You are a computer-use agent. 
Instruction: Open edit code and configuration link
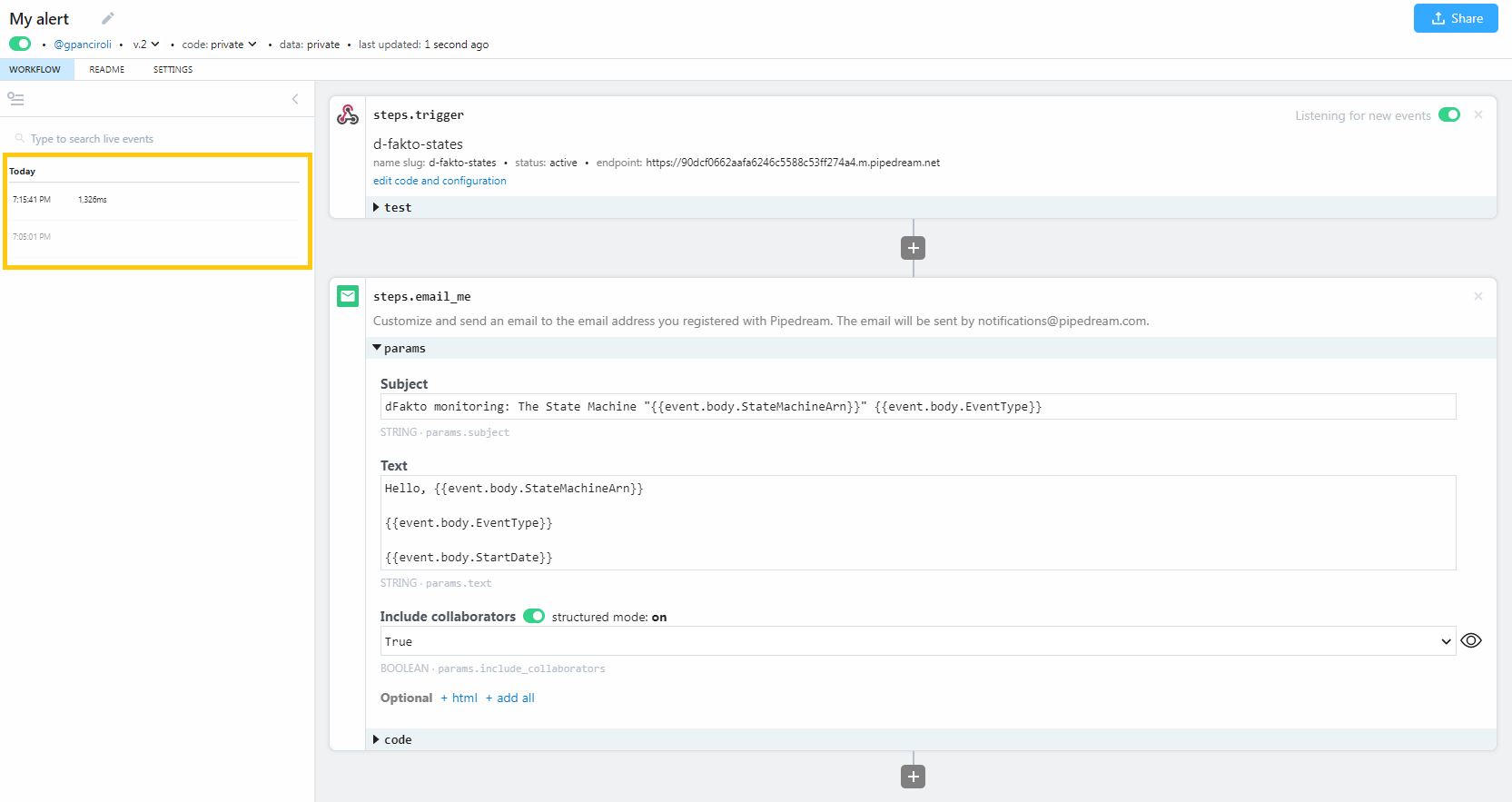(440, 181)
